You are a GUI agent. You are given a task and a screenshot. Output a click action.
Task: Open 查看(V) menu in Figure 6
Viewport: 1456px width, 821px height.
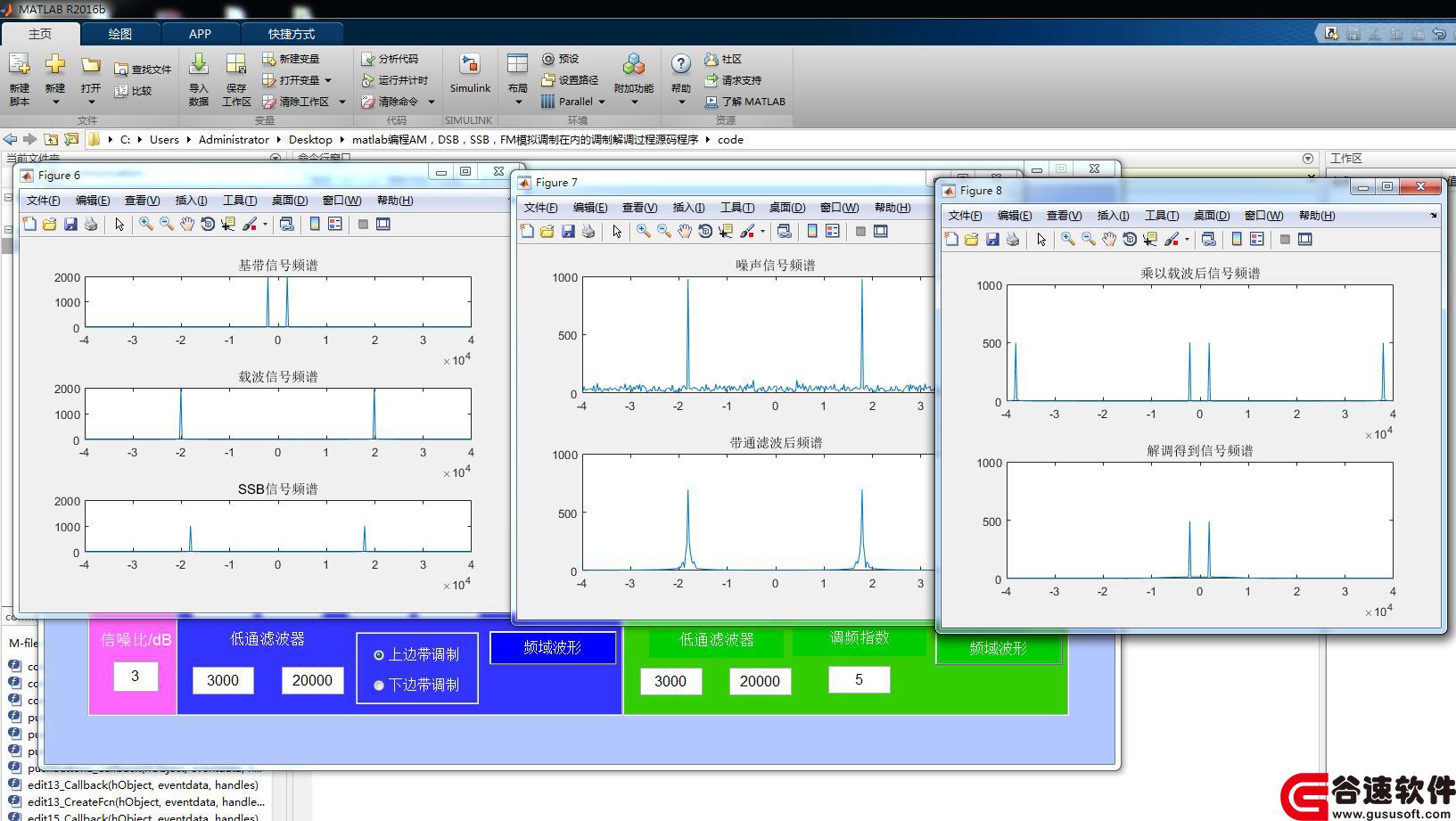[x=142, y=201]
